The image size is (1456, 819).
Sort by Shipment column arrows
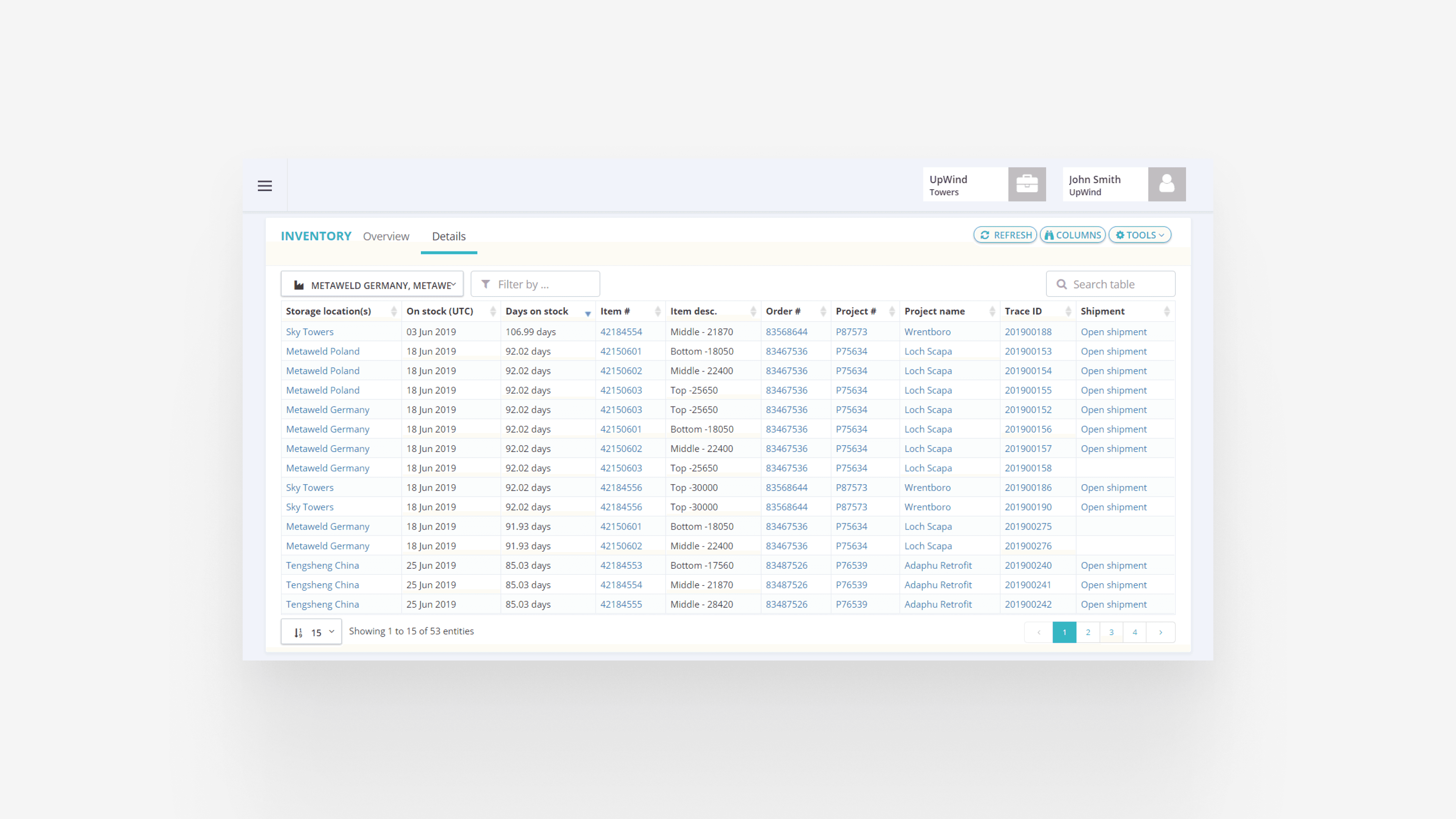click(1166, 311)
